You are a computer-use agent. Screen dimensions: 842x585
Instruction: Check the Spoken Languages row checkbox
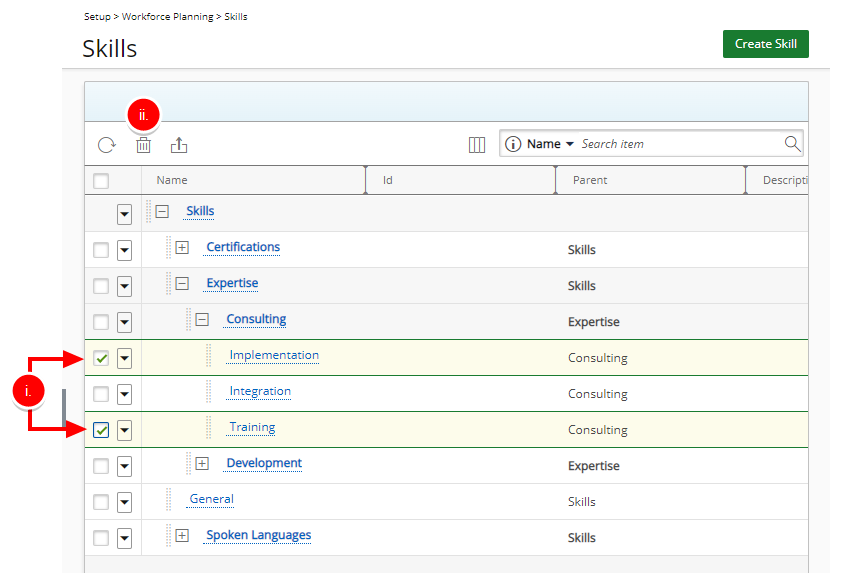point(101,538)
